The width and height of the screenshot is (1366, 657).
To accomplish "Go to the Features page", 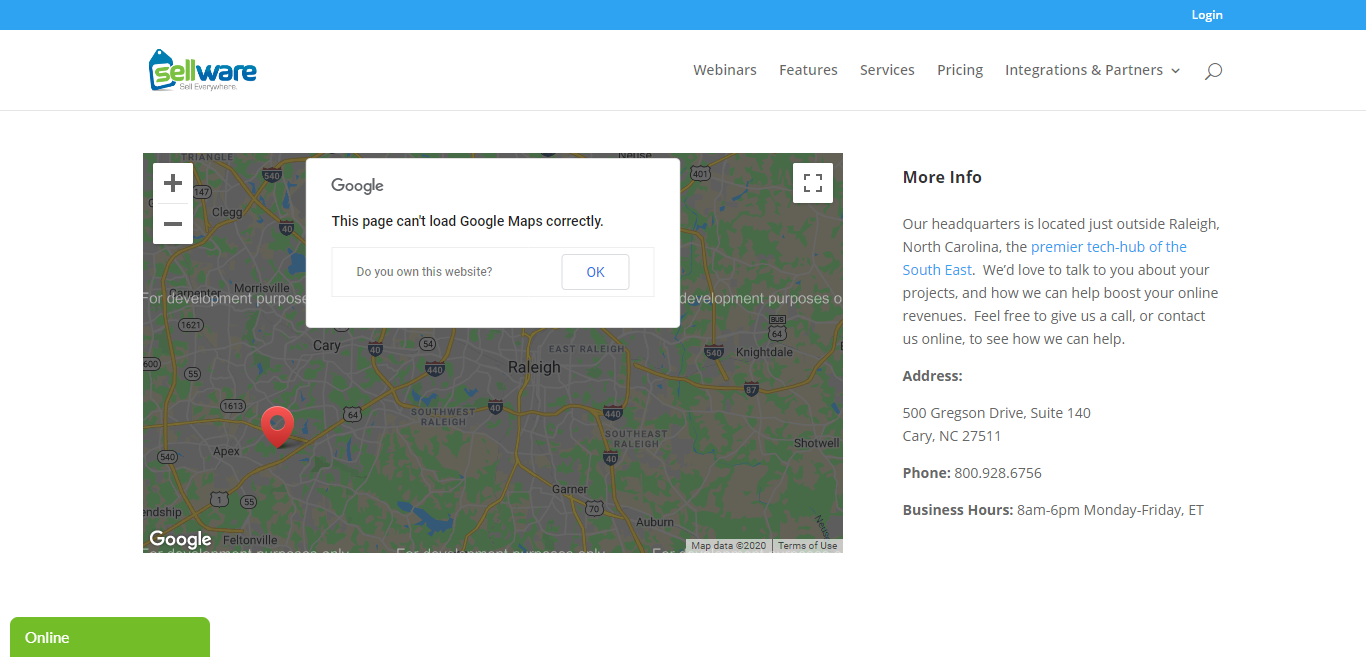I will pyautogui.click(x=808, y=70).
